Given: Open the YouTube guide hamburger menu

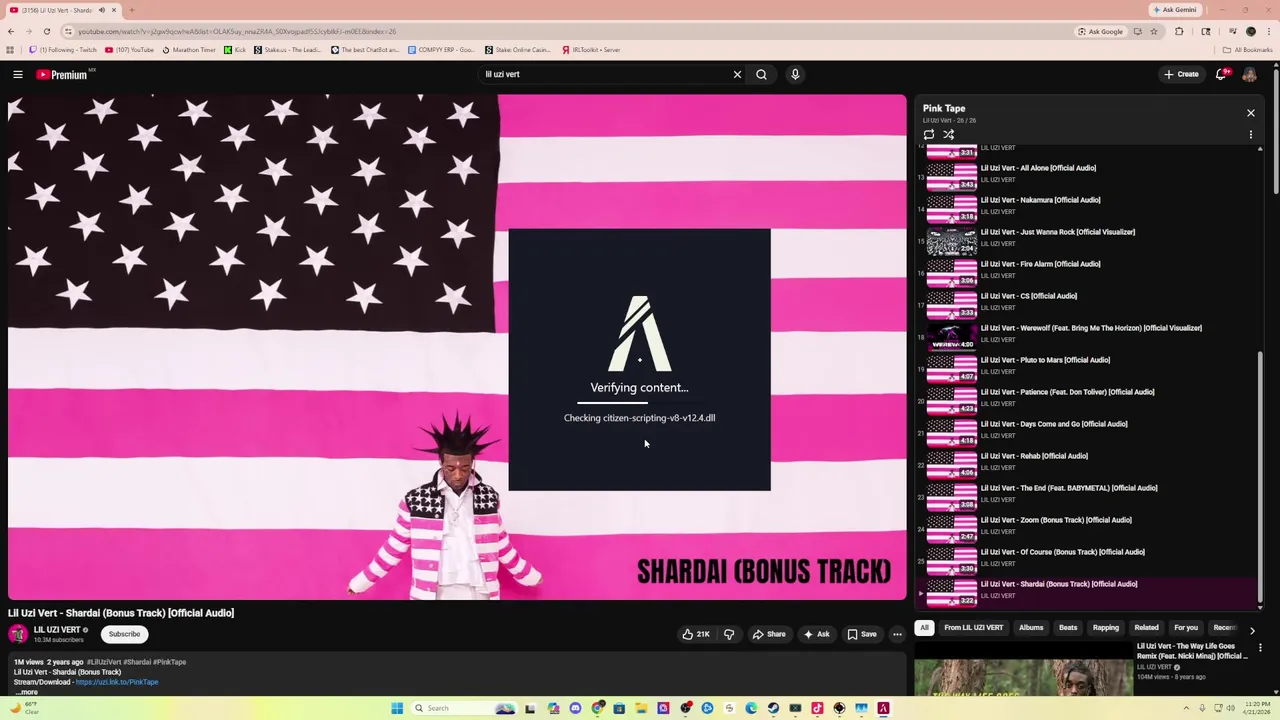Looking at the screenshot, I should [17, 74].
